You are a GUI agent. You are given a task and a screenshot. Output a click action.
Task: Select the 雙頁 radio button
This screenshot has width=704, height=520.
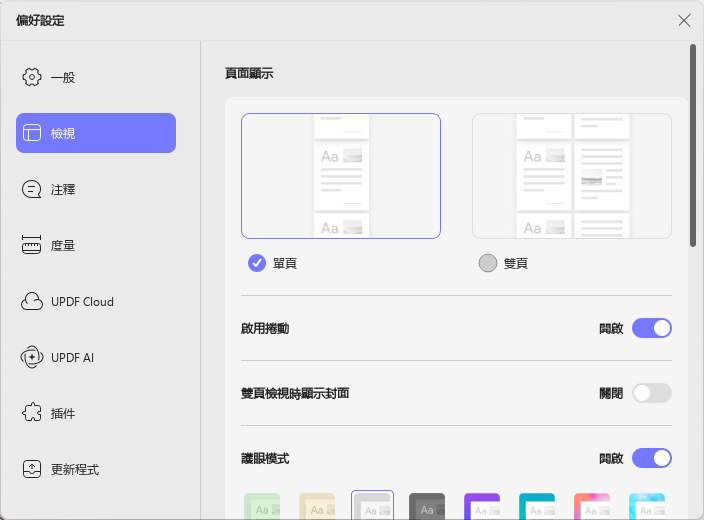click(488, 263)
